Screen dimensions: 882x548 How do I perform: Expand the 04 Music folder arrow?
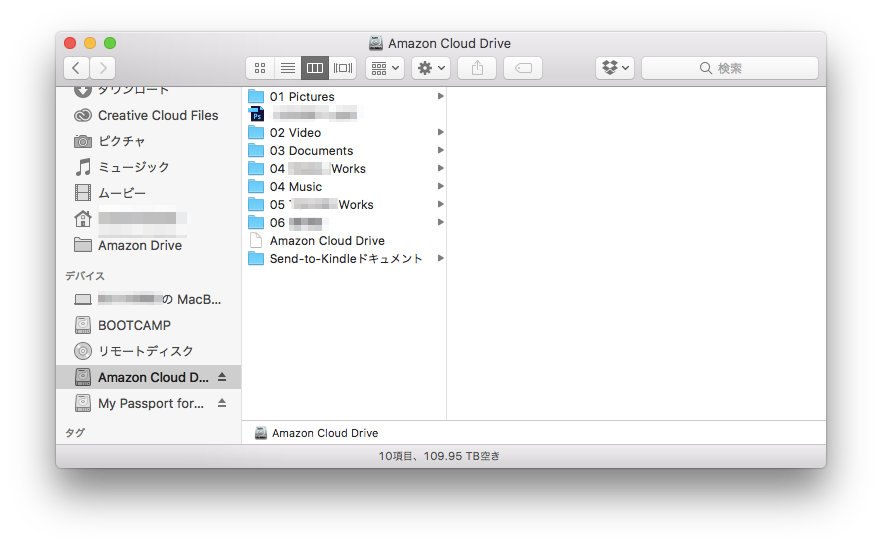click(x=440, y=186)
